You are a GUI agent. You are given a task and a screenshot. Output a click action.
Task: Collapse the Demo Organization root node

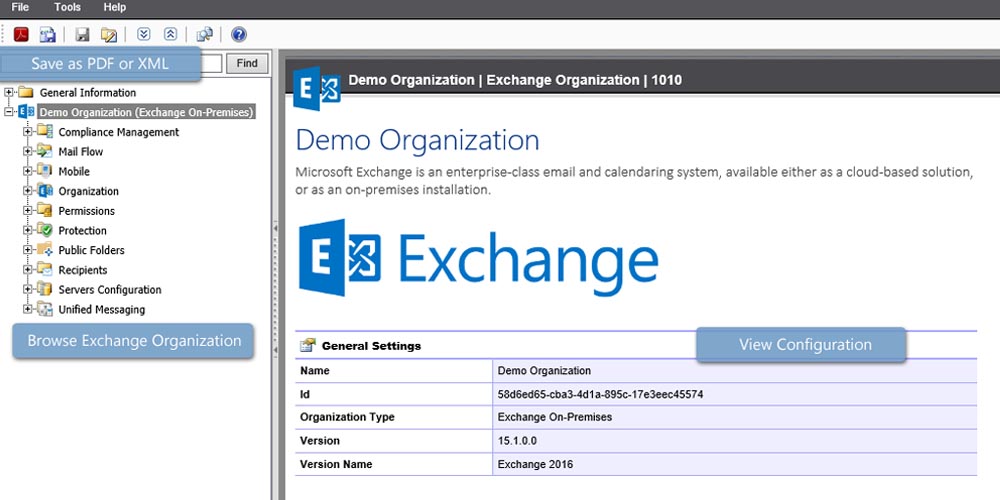[x=8, y=112]
